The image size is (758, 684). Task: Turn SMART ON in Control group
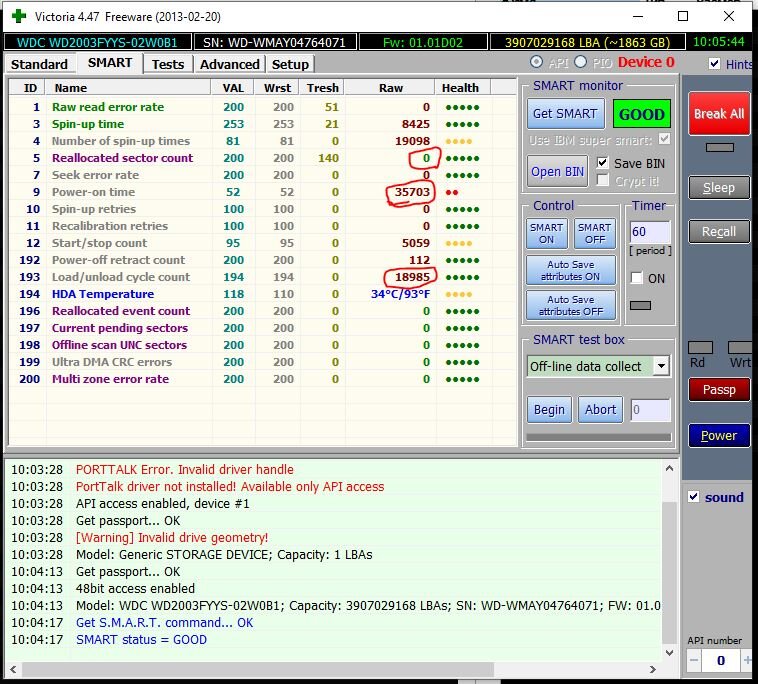click(546, 233)
